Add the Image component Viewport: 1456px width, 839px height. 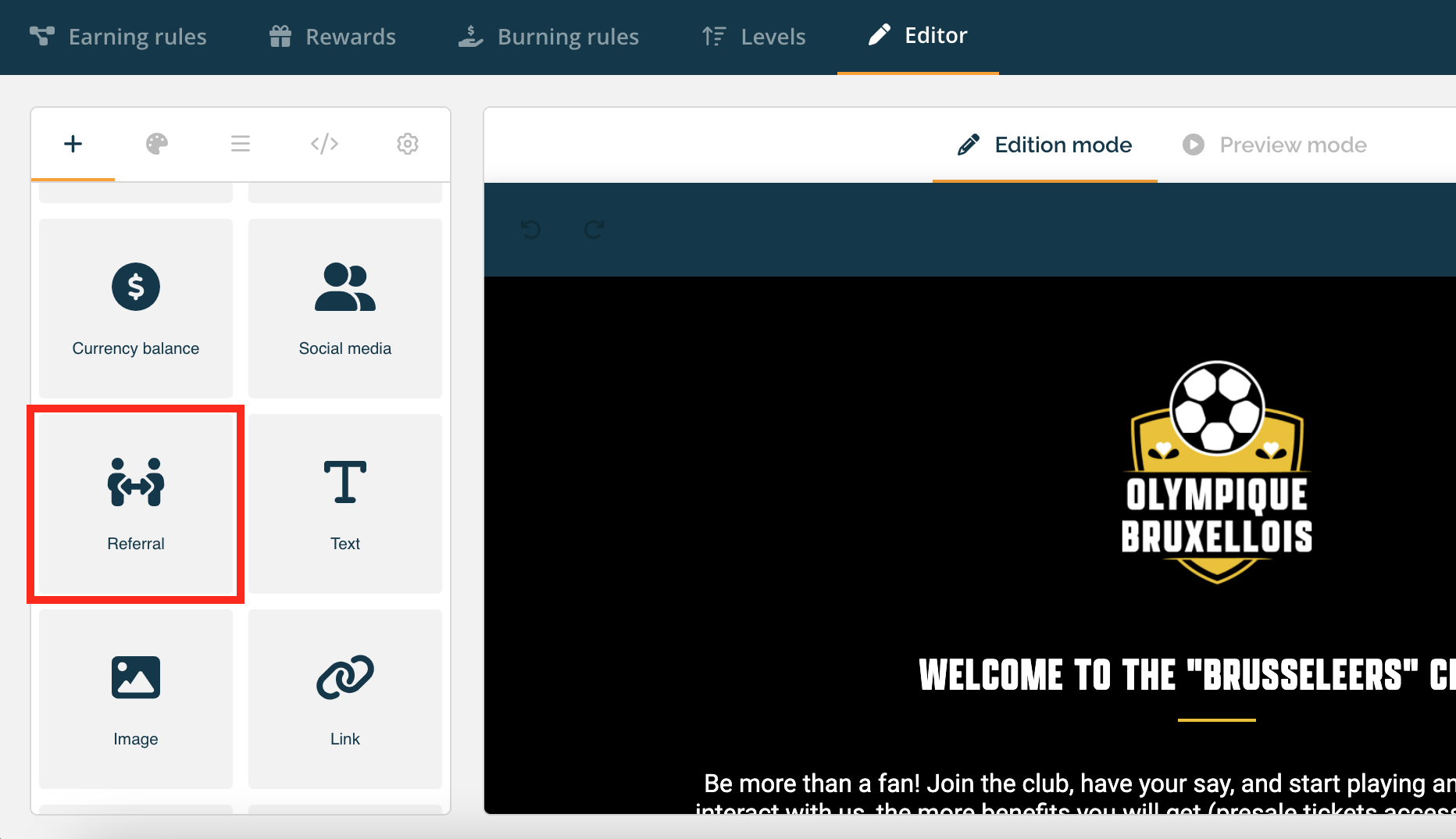pyautogui.click(x=136, y=699)
